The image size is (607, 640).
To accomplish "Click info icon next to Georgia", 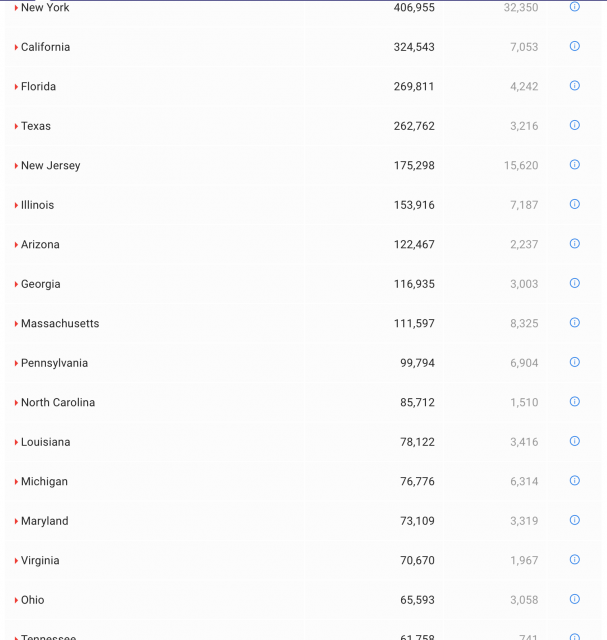I will pyautogui.click(x=575, y=283).
